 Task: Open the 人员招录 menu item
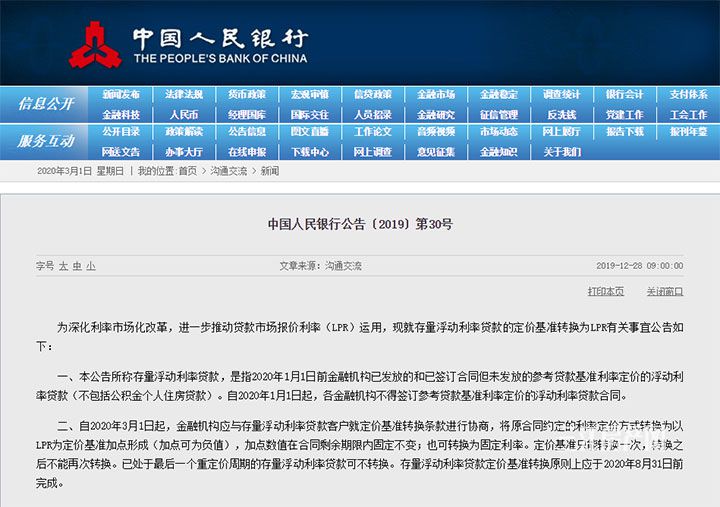click(x=373, y=114)
